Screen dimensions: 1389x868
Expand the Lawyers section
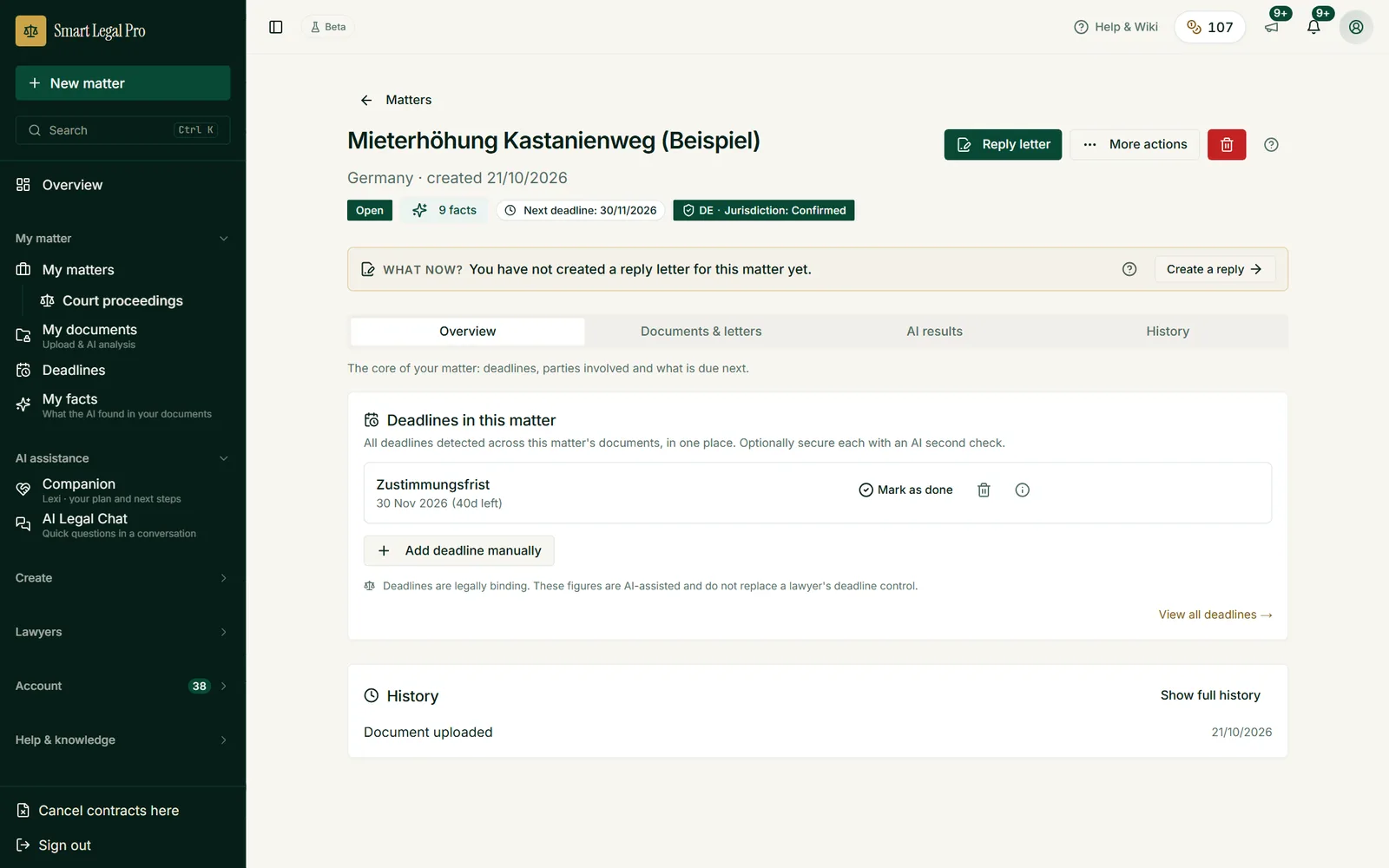point(122,632)
